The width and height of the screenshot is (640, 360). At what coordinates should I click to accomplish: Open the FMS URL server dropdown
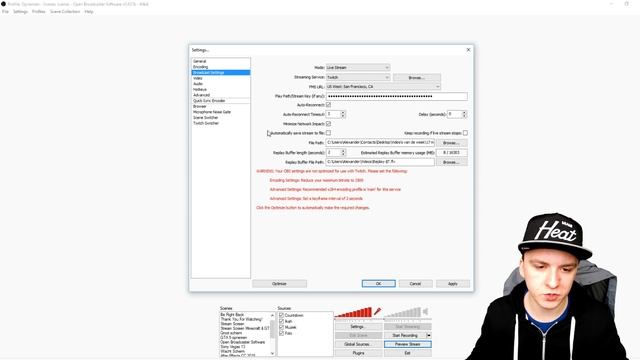383,87
